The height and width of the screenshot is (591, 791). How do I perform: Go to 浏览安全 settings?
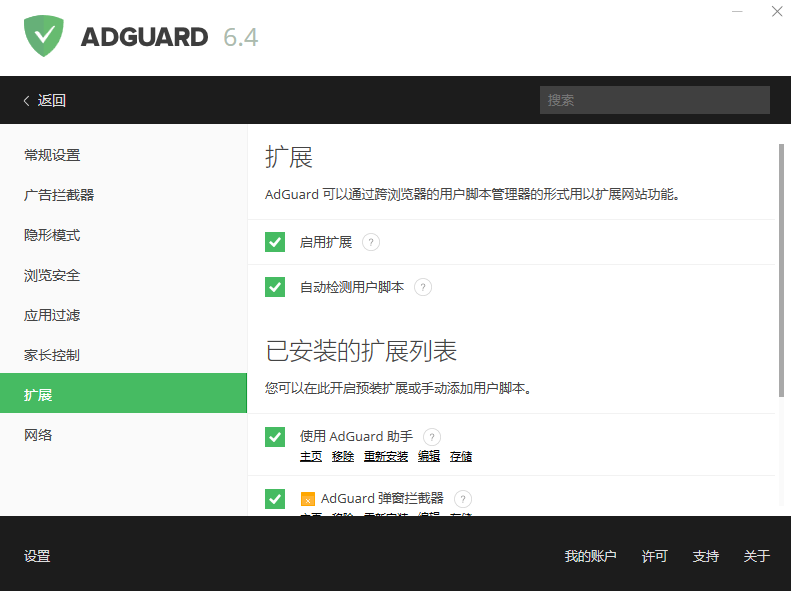[x=123, y=275]
